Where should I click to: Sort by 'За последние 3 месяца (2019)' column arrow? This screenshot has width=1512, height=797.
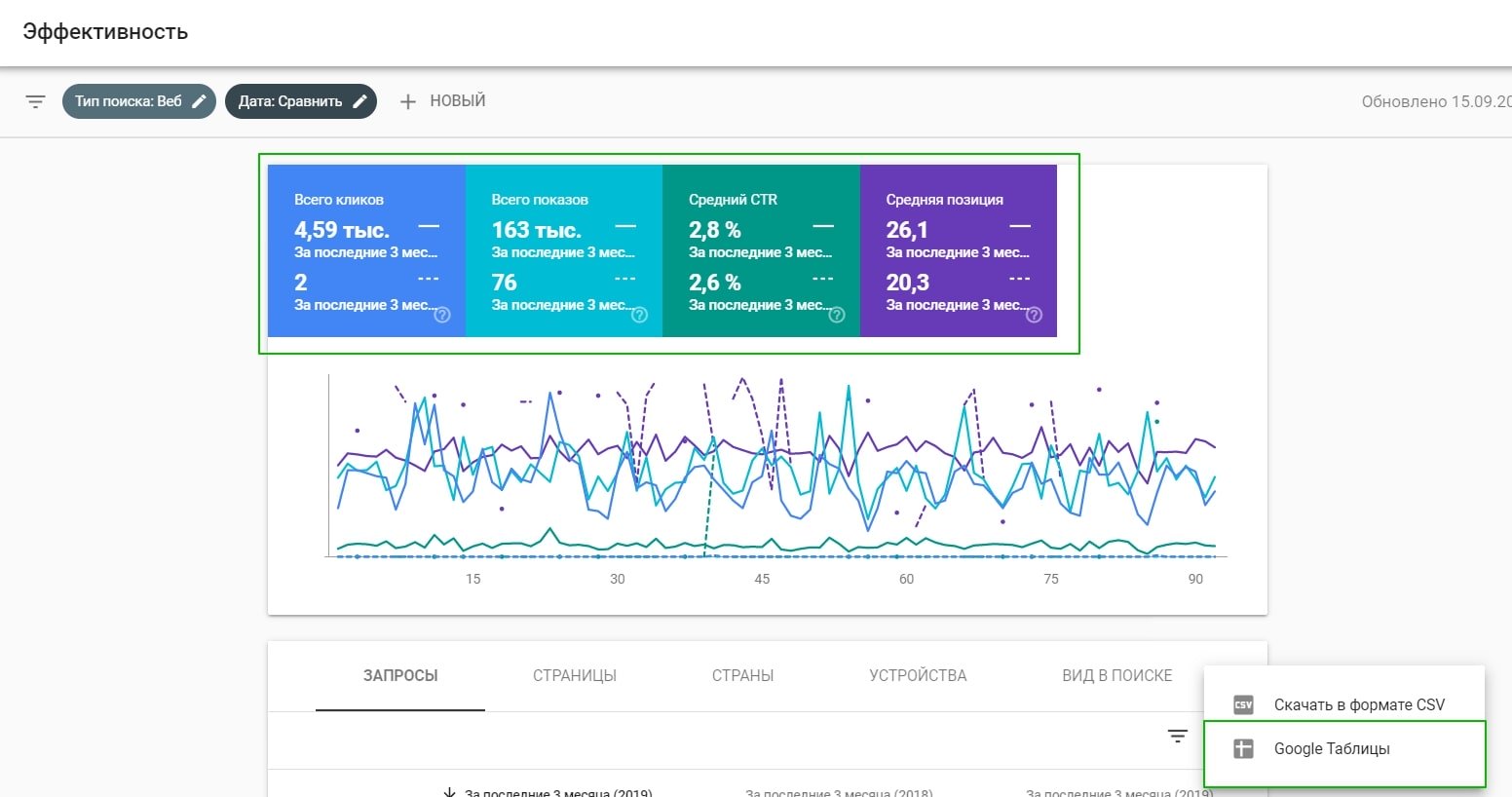[x=449, y=792]
